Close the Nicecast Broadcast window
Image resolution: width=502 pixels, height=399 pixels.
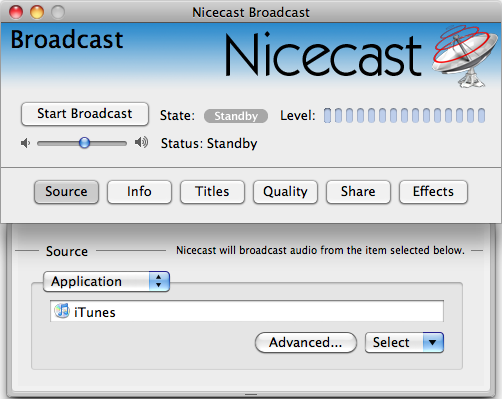[x=16, y=12]
